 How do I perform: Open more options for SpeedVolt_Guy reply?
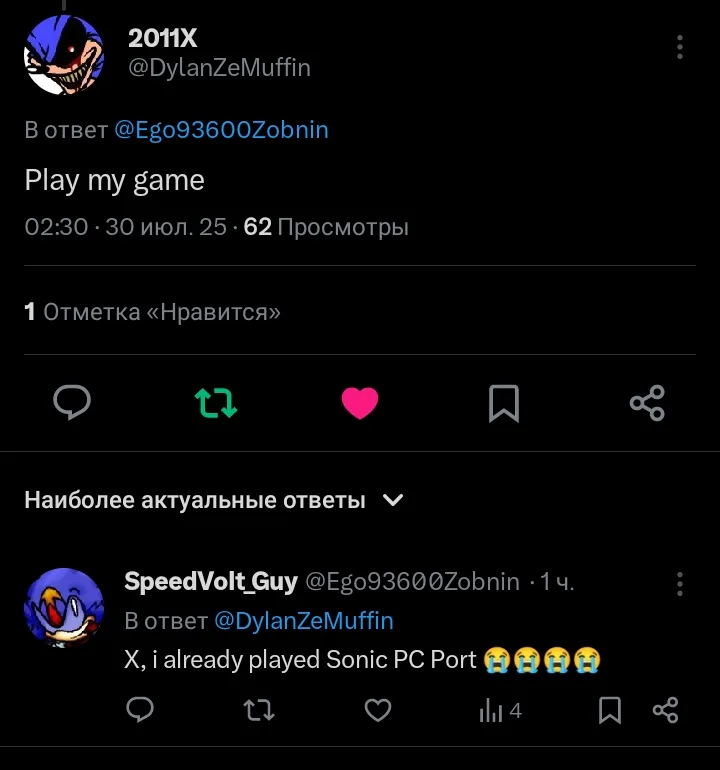point(680,584)
